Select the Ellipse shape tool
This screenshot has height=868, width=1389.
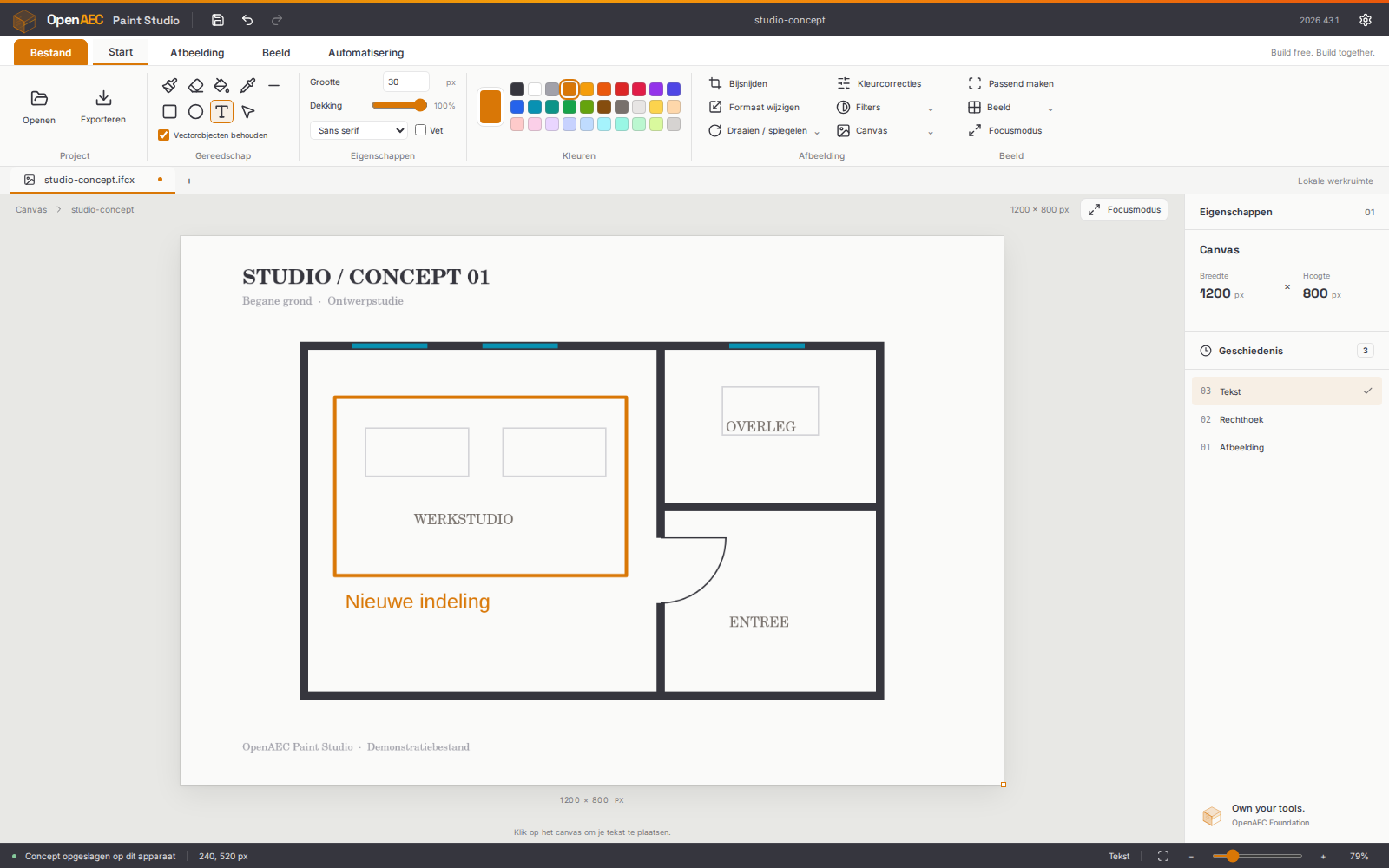(x=196, y=111)
